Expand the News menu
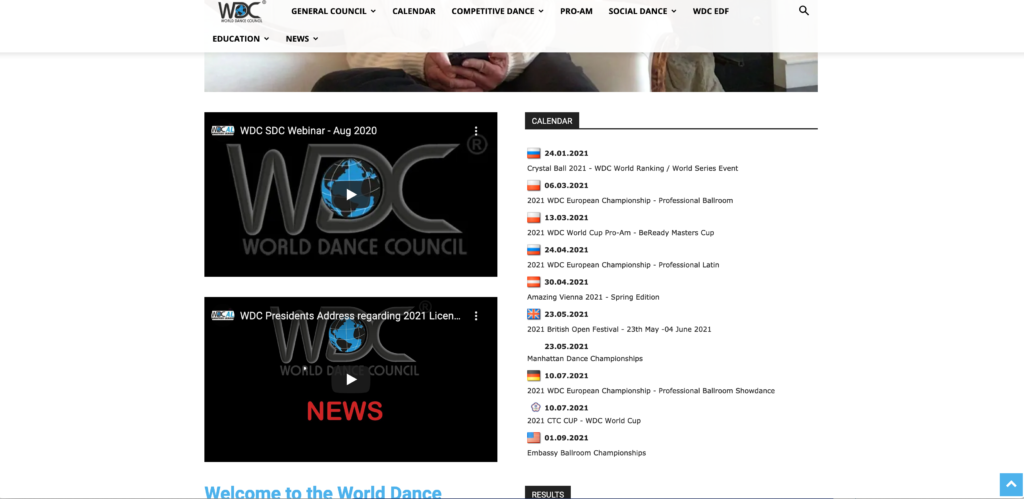The height and width of the screenshot is (499, 1024). click(302, 39)
